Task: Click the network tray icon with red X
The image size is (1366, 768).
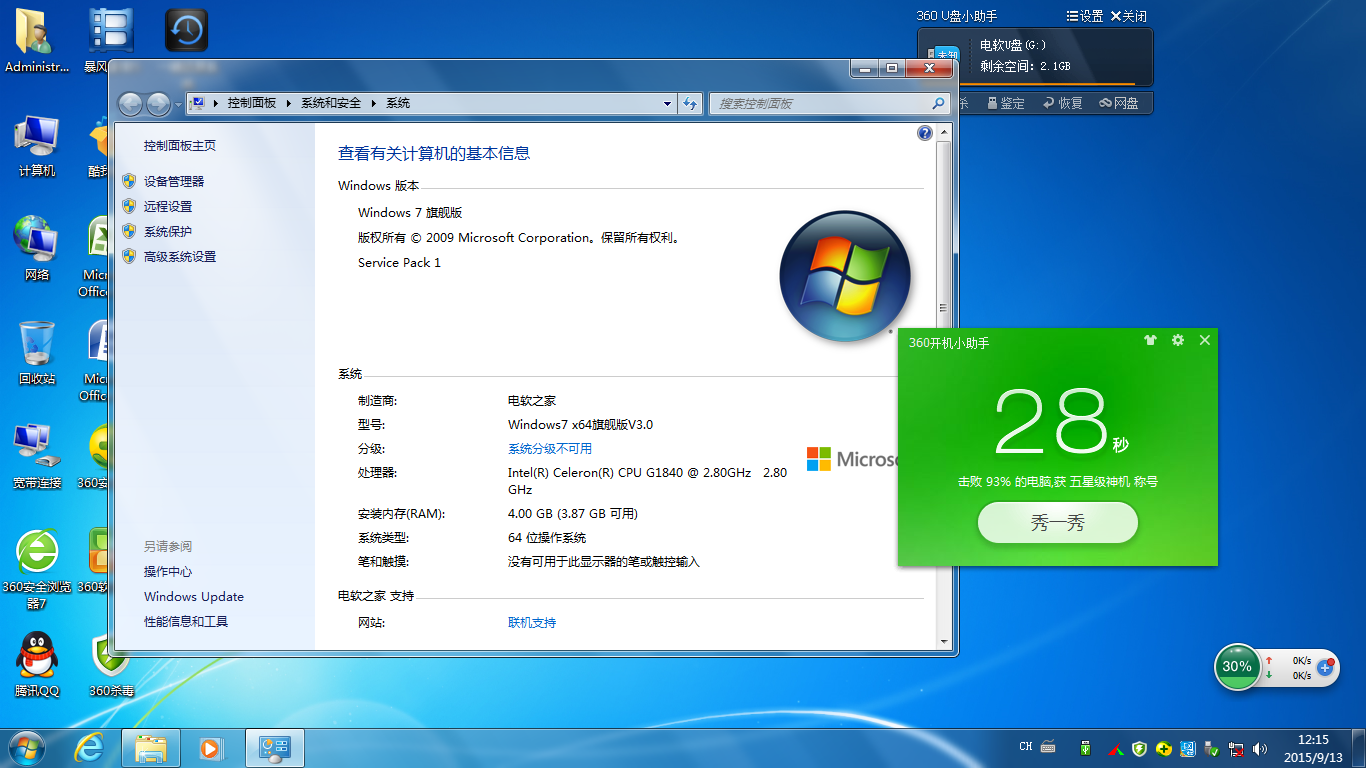Action: (1236, 748)
